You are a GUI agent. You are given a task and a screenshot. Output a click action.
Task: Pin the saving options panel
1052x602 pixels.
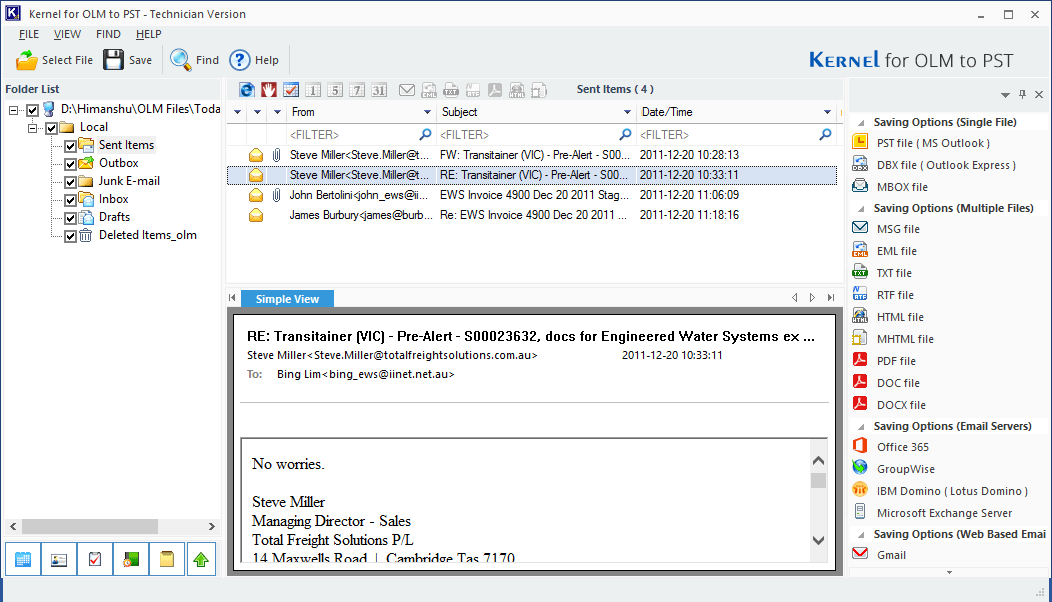[x=1022, y=95]
